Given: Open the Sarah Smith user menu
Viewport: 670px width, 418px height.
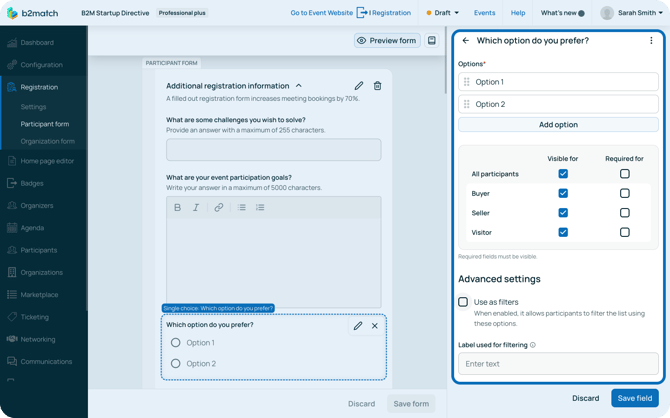Looking at the screenshot, I should click(632, 13).
